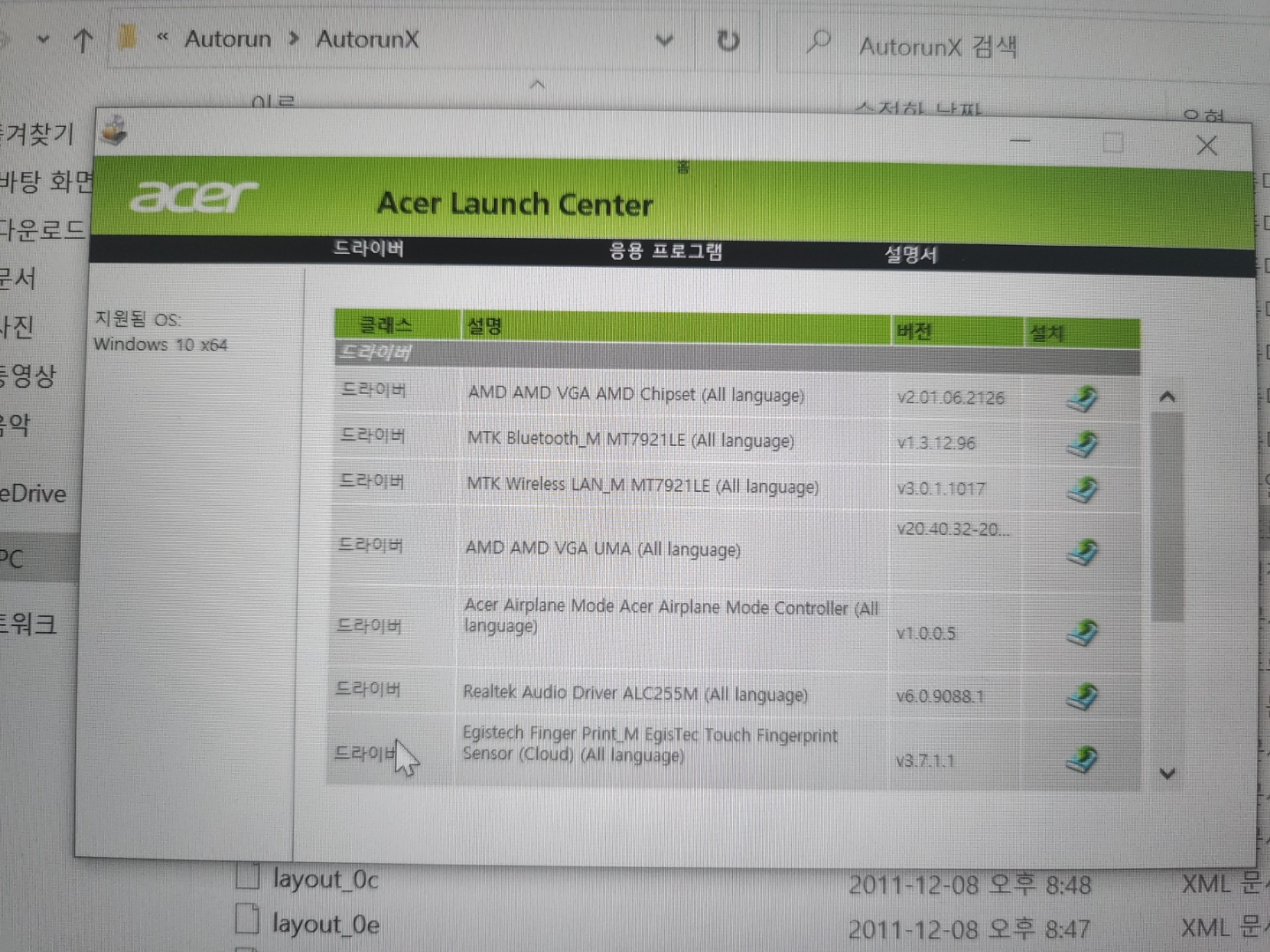Open OneDrive in Explorer sidebar
This screenshot has width=1270, height=952.
pos(33,494)
